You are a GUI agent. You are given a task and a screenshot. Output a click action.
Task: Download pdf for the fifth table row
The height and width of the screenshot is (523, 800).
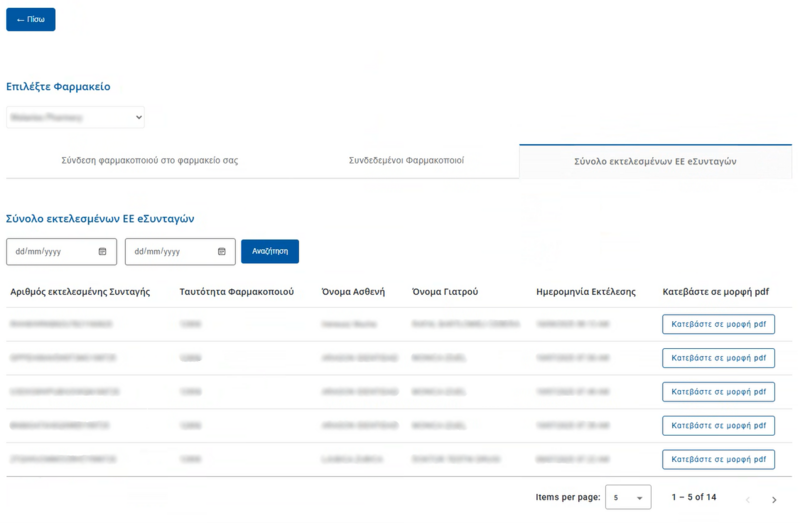click(718, 459)
